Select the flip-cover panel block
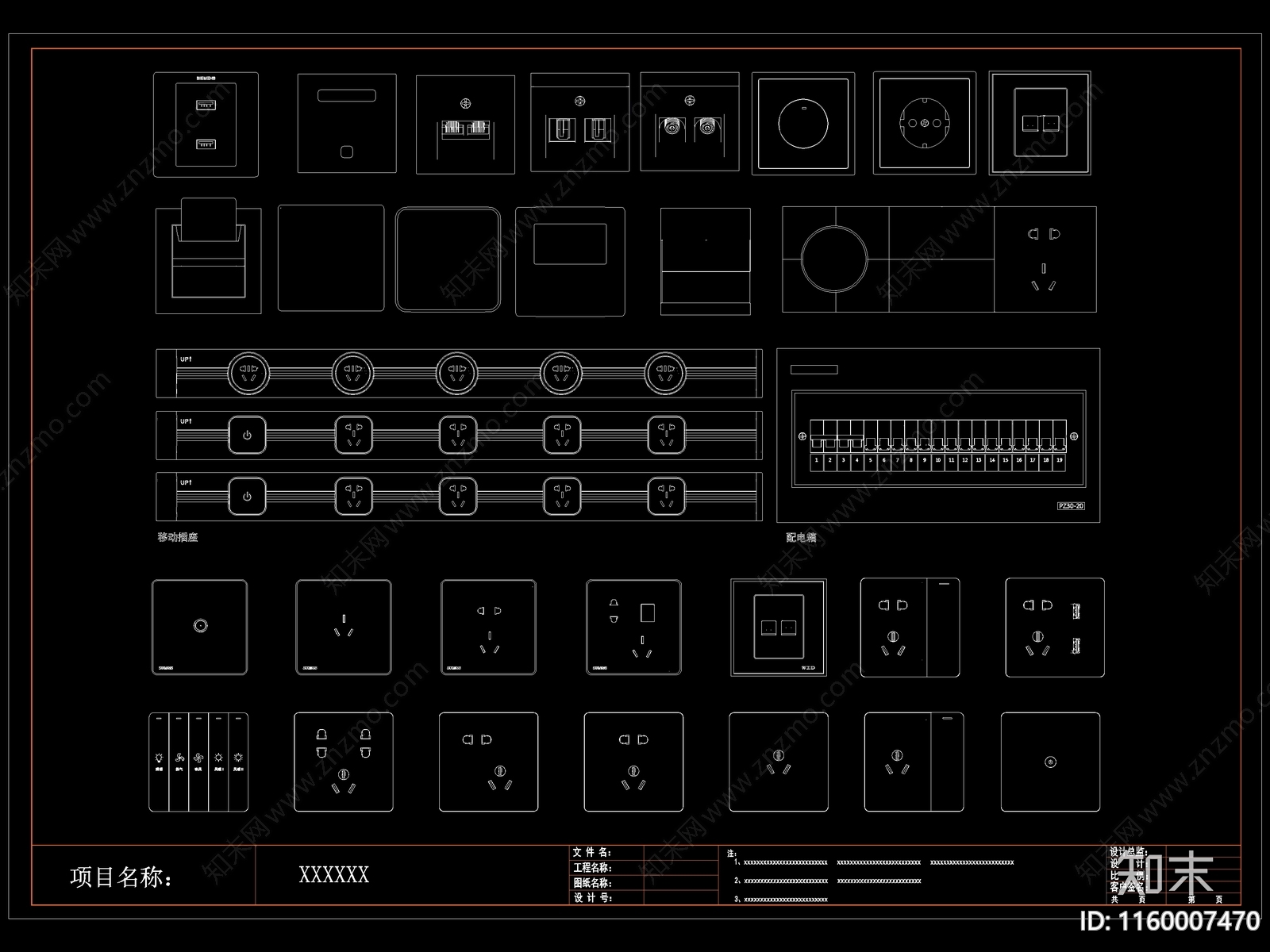The image size is (1270, 952). [x=706, y=261]
